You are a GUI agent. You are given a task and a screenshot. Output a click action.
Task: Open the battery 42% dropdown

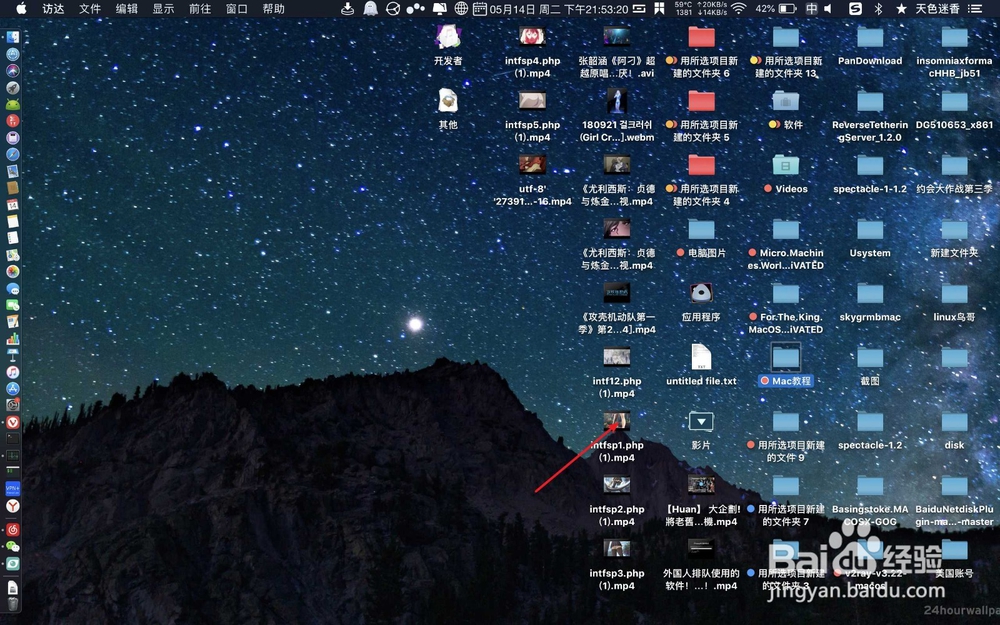tap(765, 9)
